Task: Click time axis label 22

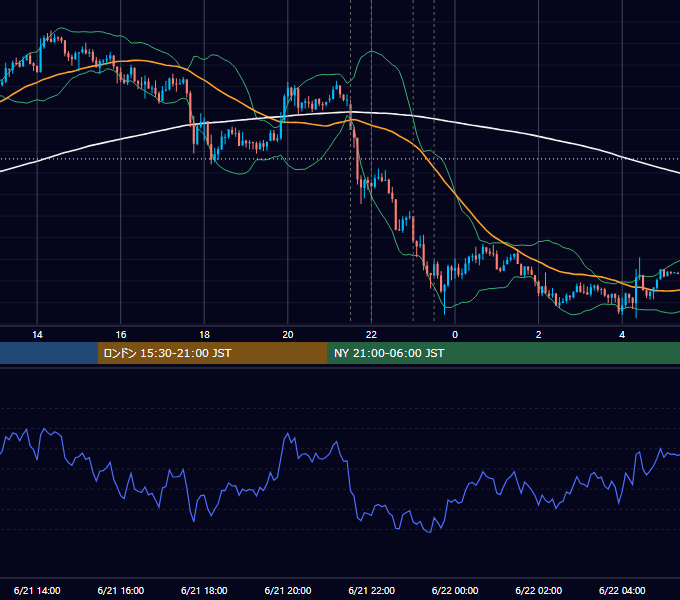Action: tap(371, 335)
